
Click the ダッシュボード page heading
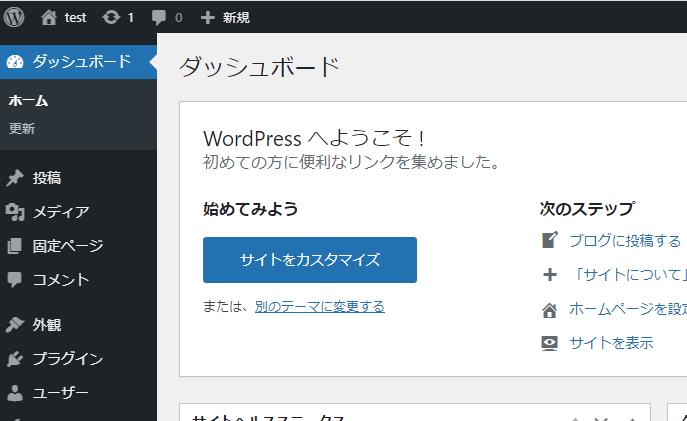tap(259, 67)
